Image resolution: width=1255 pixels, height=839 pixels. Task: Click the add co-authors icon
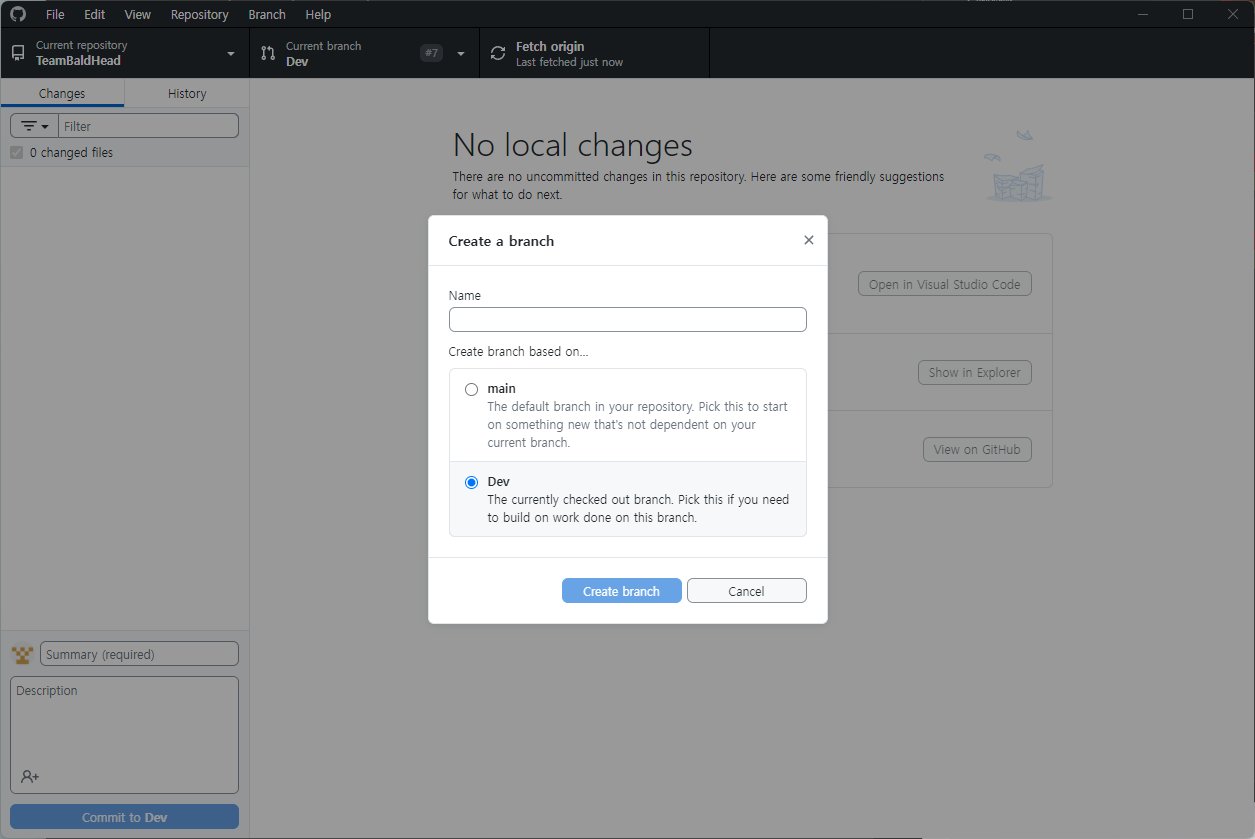click(30, 776)
